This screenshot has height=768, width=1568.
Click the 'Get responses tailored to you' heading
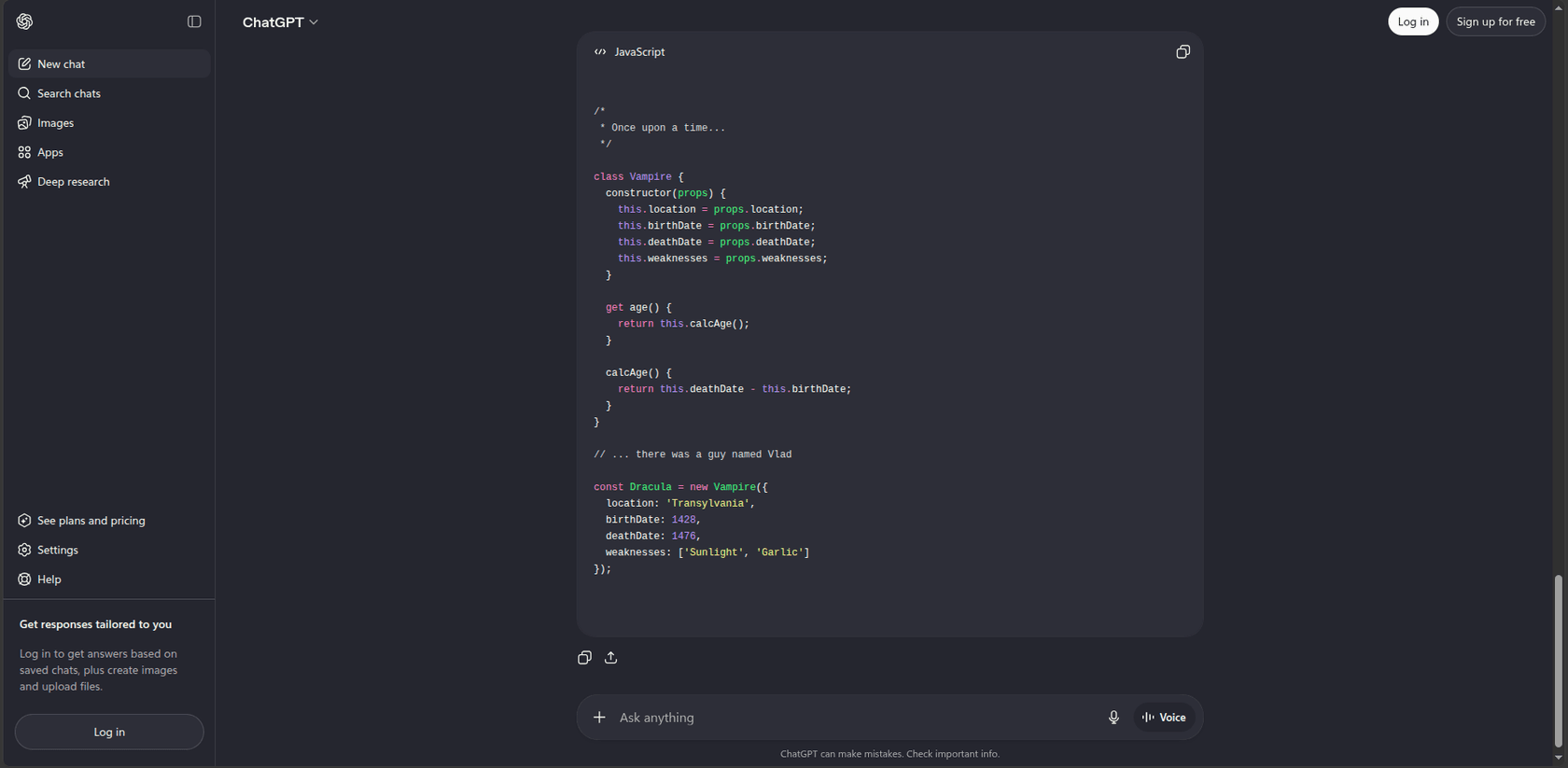pos(95,624)
